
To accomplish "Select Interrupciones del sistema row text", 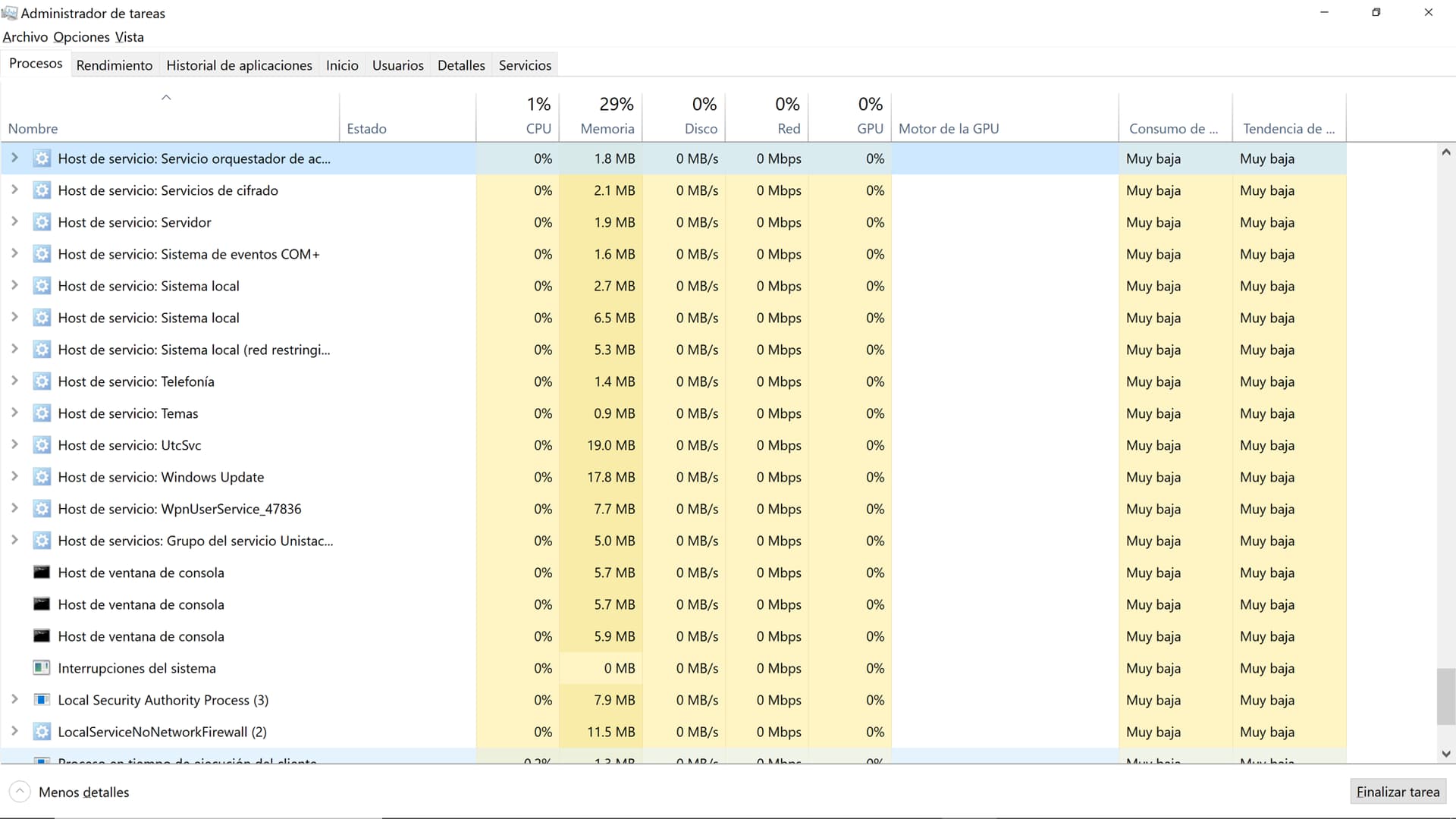I will point(136,668).
